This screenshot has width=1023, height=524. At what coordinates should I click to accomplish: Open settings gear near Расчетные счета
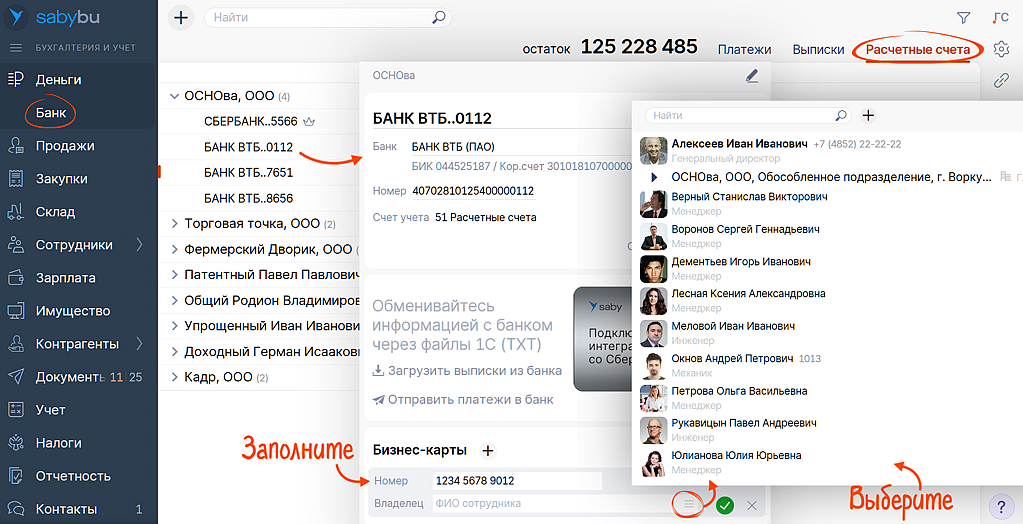[1001, 49]
